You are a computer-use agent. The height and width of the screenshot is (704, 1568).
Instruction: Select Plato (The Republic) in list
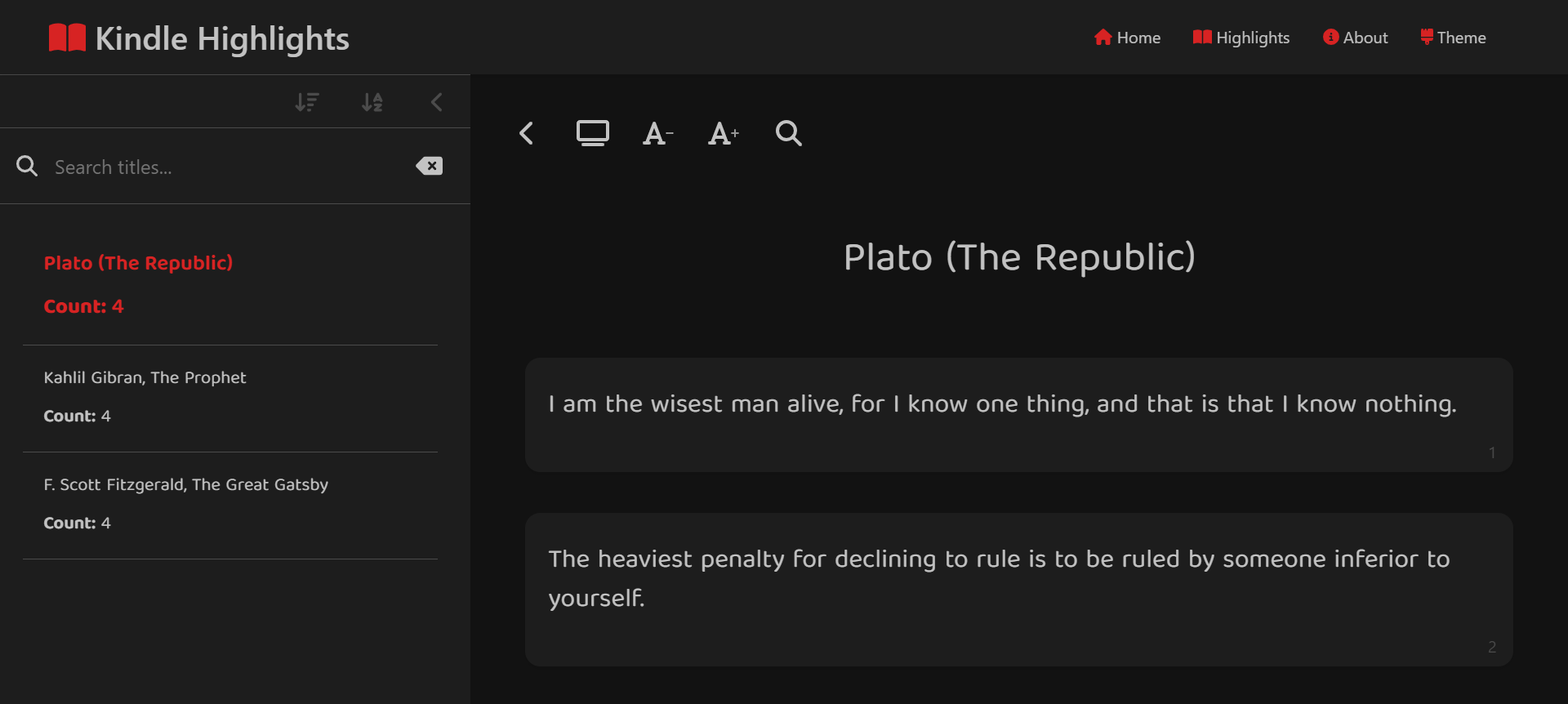tap(230, 283)
